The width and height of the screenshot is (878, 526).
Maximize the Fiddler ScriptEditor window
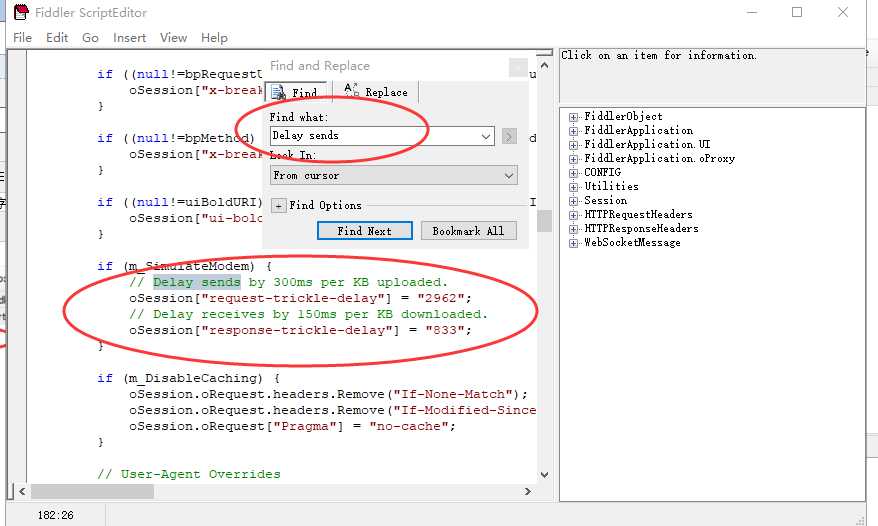[x=797, y=12]
